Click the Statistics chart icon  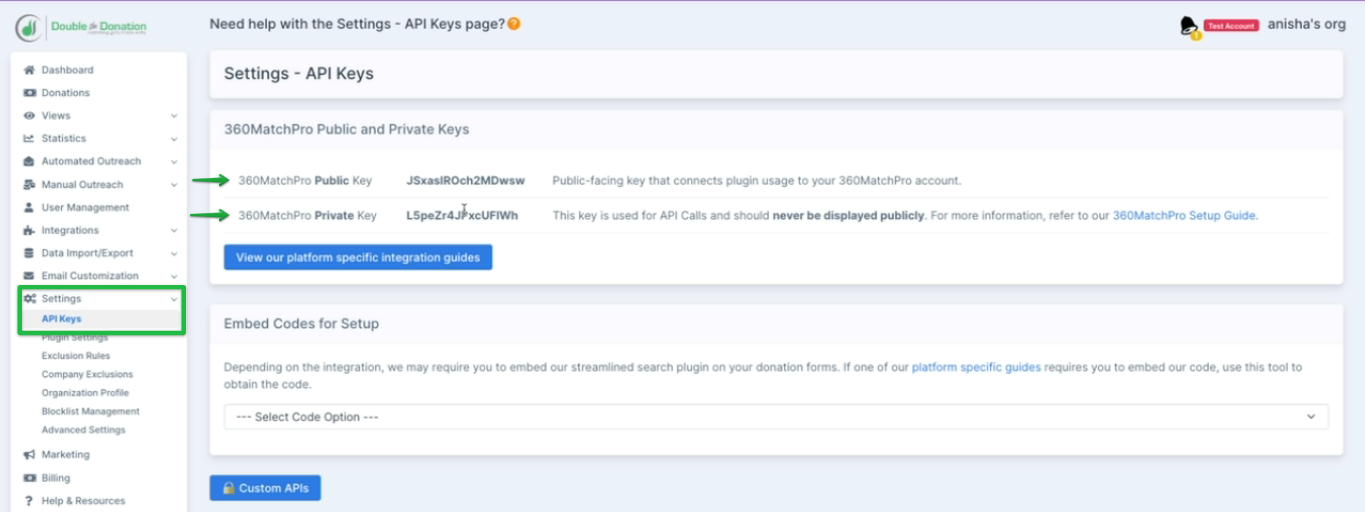(30, 139)
